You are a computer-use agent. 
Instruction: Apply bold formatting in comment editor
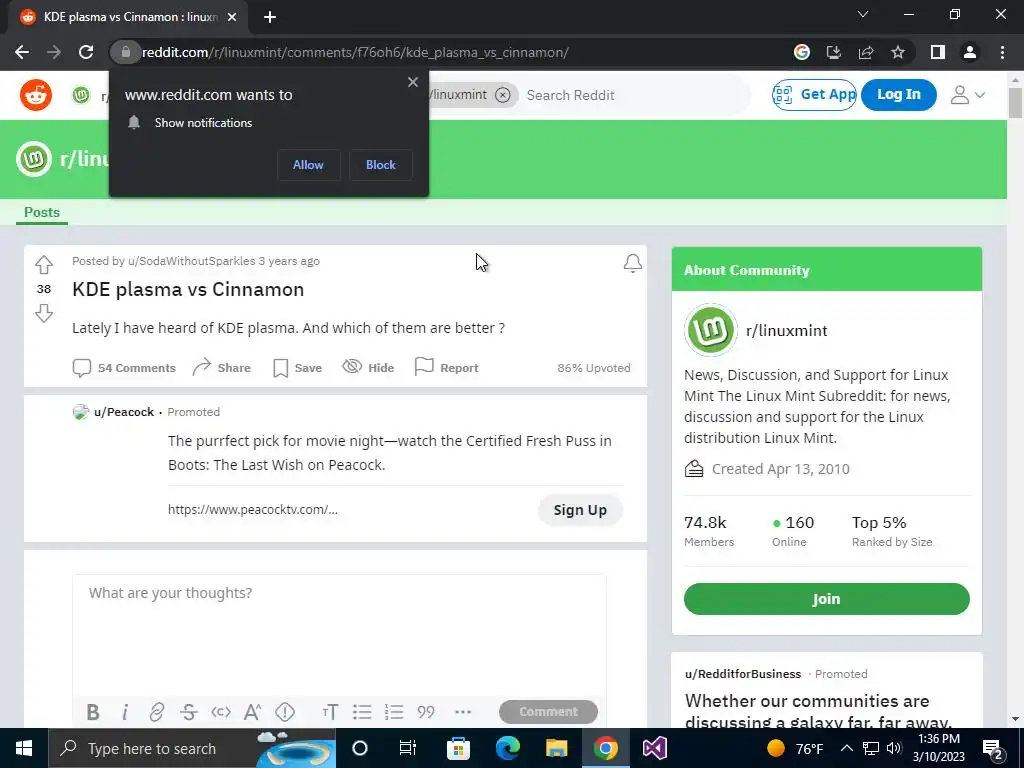pos(93,712)
